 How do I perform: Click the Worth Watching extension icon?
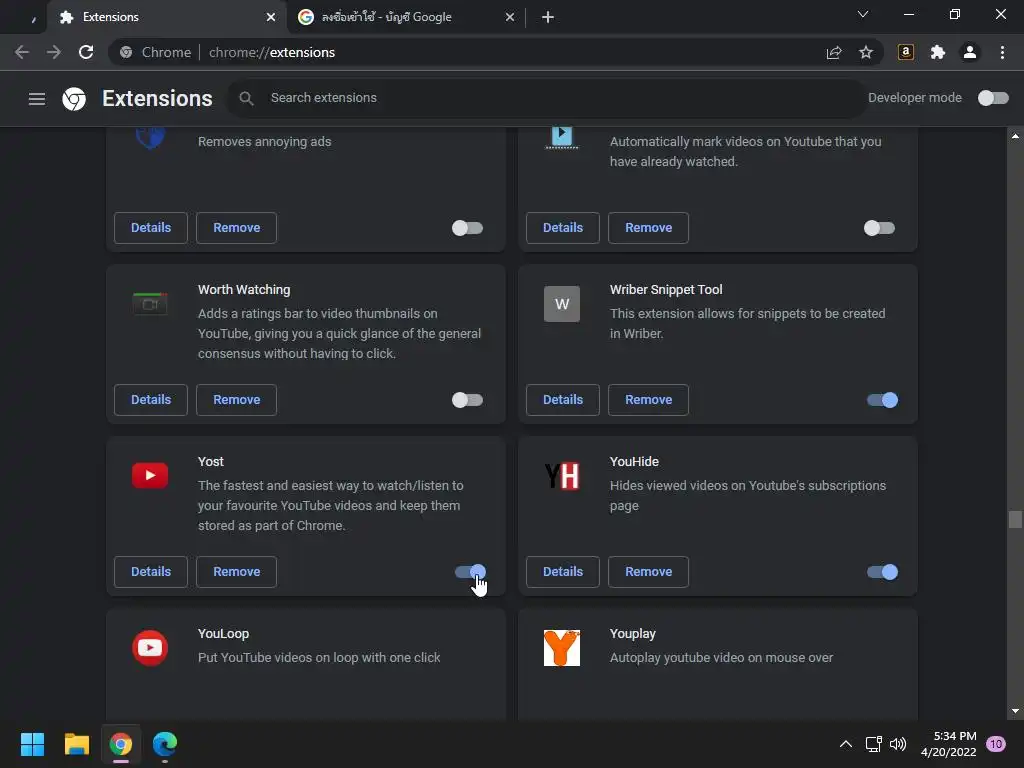(150, 304)
